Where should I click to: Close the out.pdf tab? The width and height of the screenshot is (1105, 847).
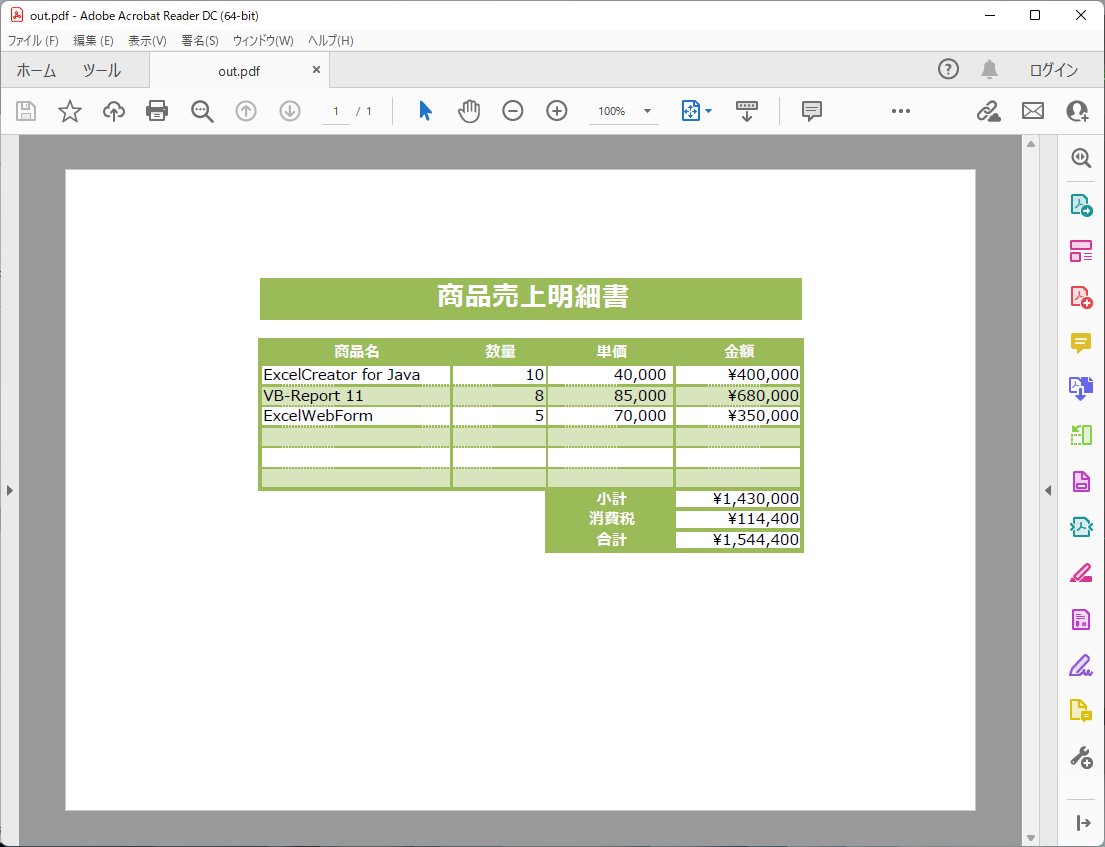[x=316, y=69]
